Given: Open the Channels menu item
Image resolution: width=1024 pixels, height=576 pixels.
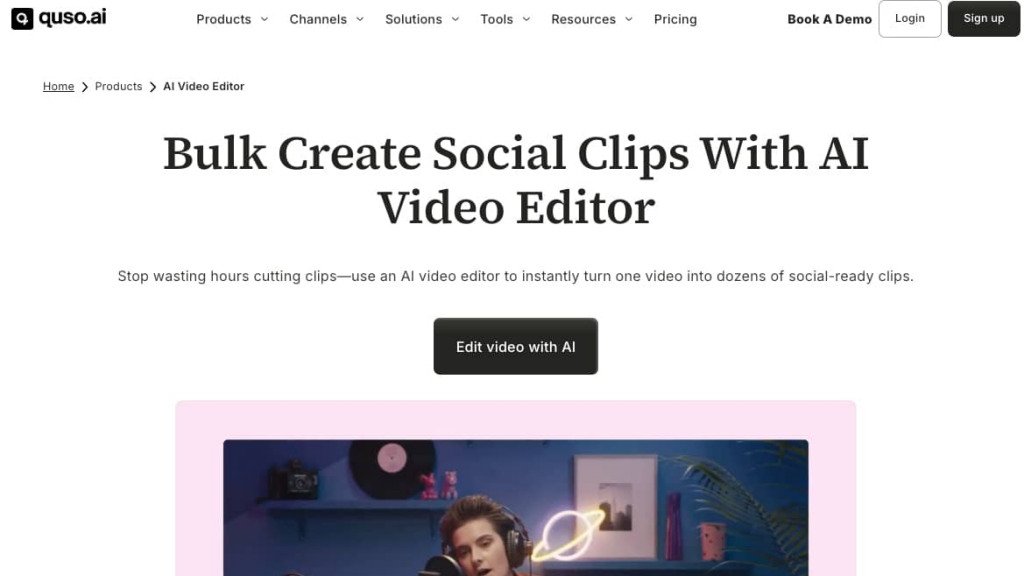Looking at the screenshot, I should pos(318,20).
